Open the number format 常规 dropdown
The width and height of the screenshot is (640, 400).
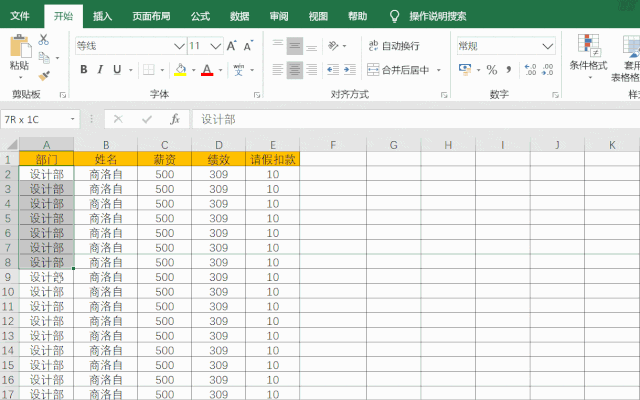point(548,46)
